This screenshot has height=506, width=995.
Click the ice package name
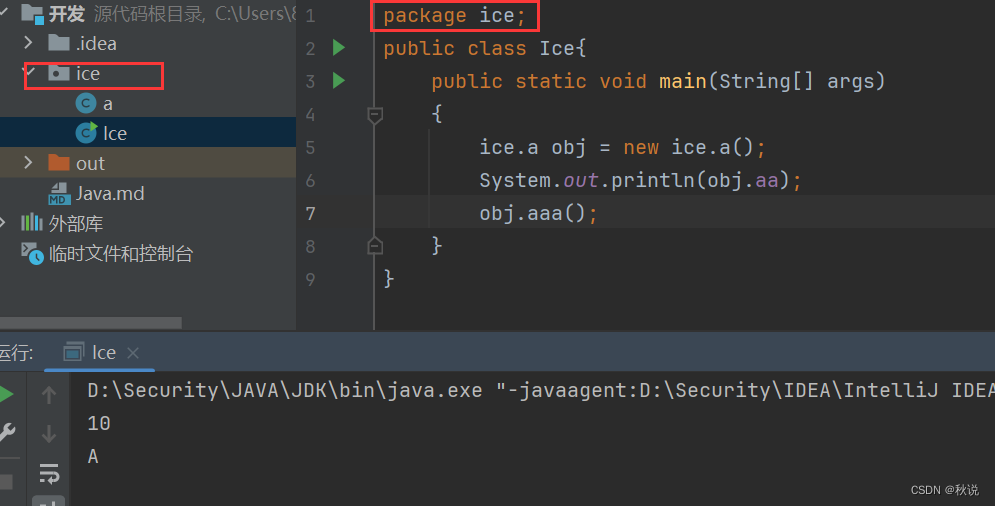tap(88, 74)
